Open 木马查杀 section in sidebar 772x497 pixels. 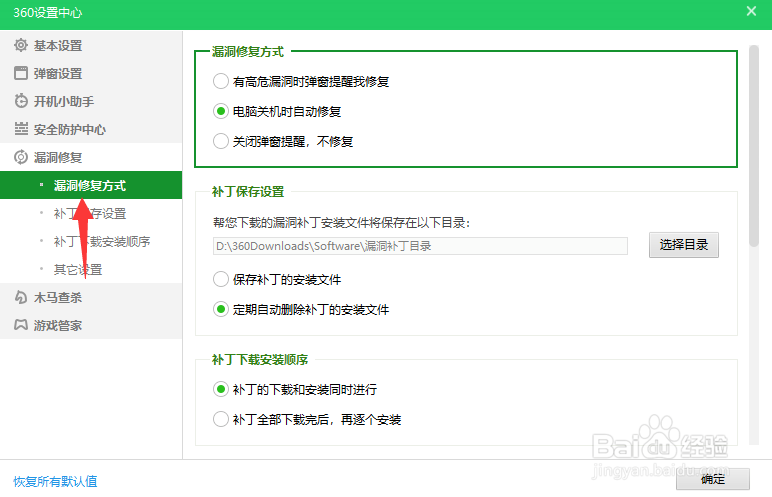[x=91, y=297]
